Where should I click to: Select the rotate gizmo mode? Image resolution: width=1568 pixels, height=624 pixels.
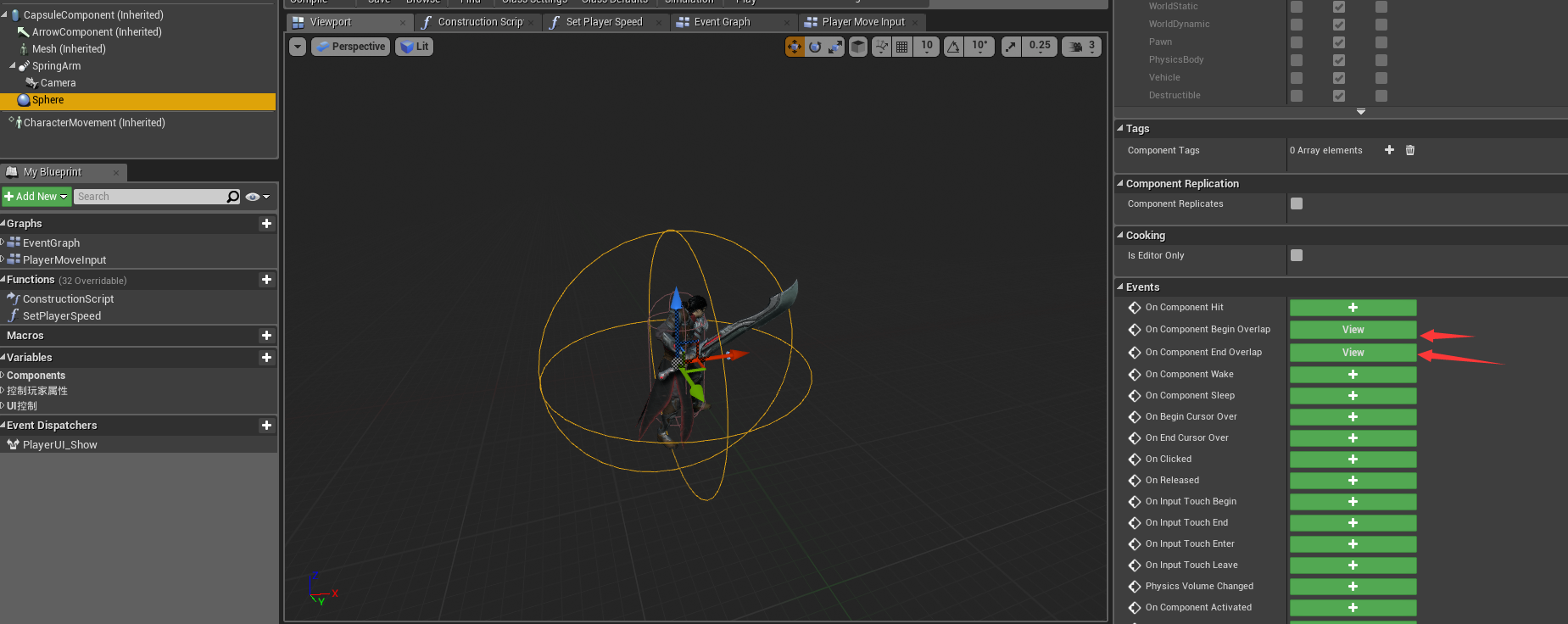tap(815, 47)
